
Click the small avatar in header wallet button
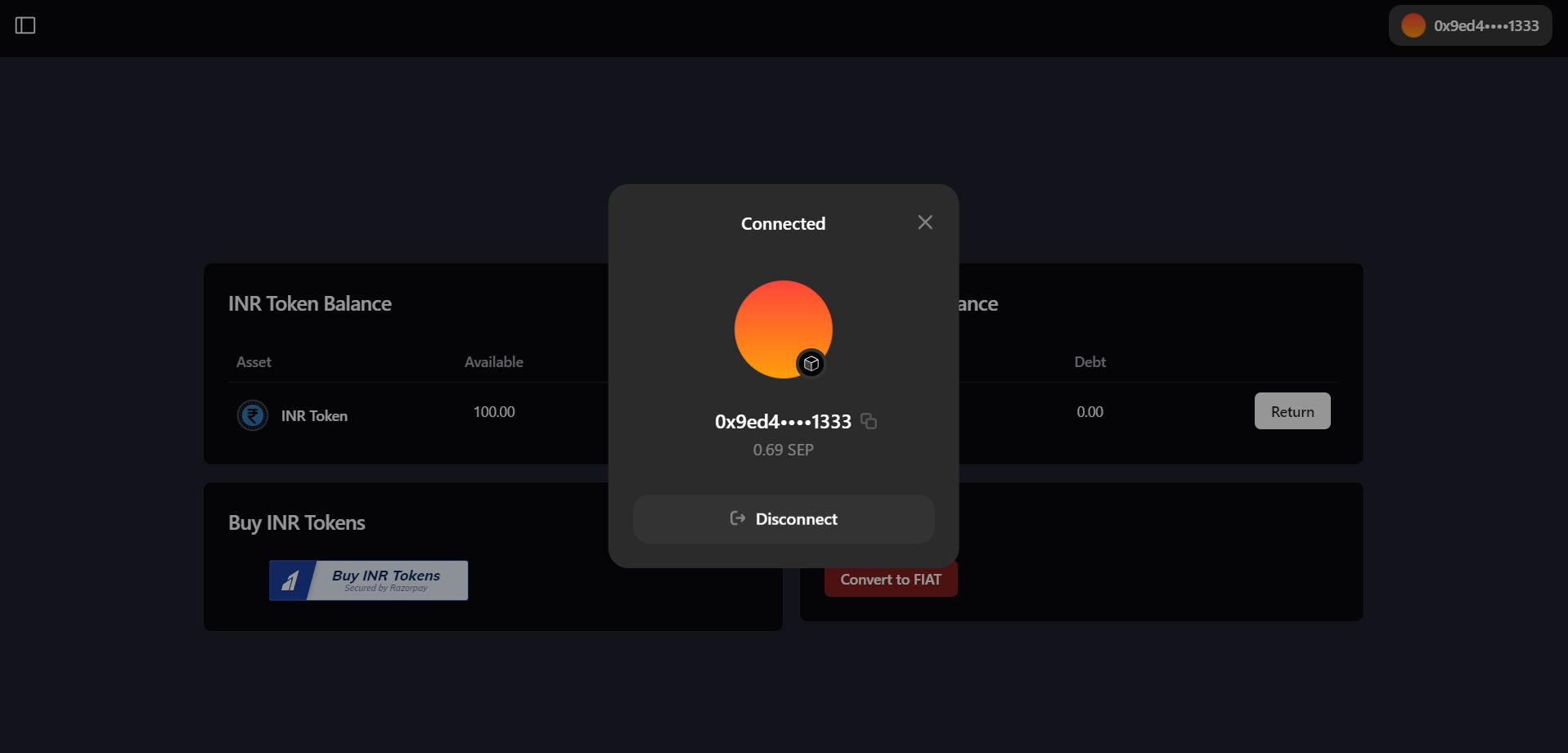point(1413,25)
